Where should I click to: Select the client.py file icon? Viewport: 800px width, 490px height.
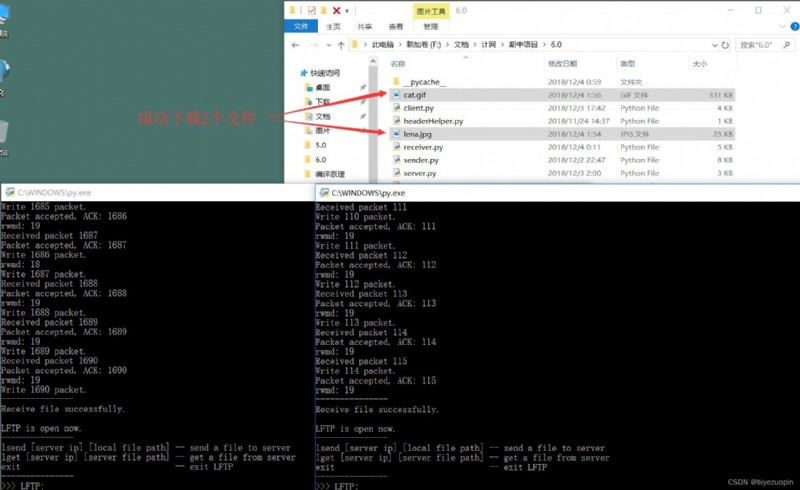397,108
